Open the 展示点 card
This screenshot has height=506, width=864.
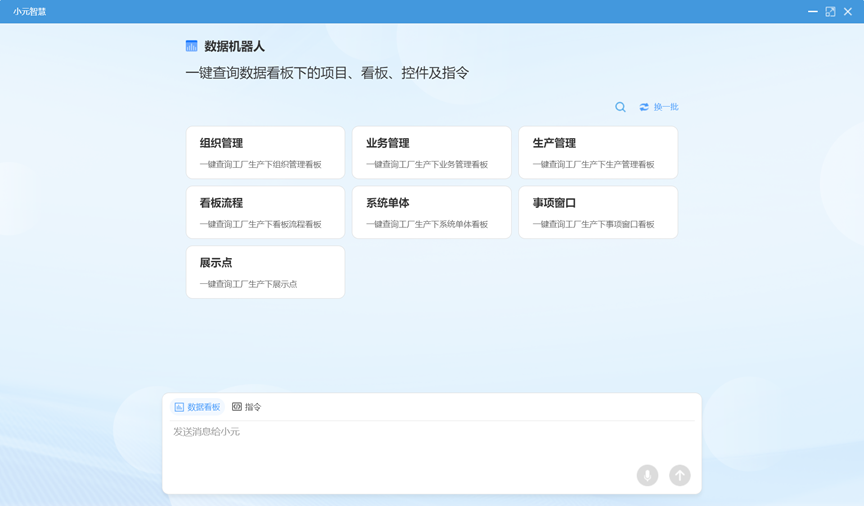pos(265,272)
